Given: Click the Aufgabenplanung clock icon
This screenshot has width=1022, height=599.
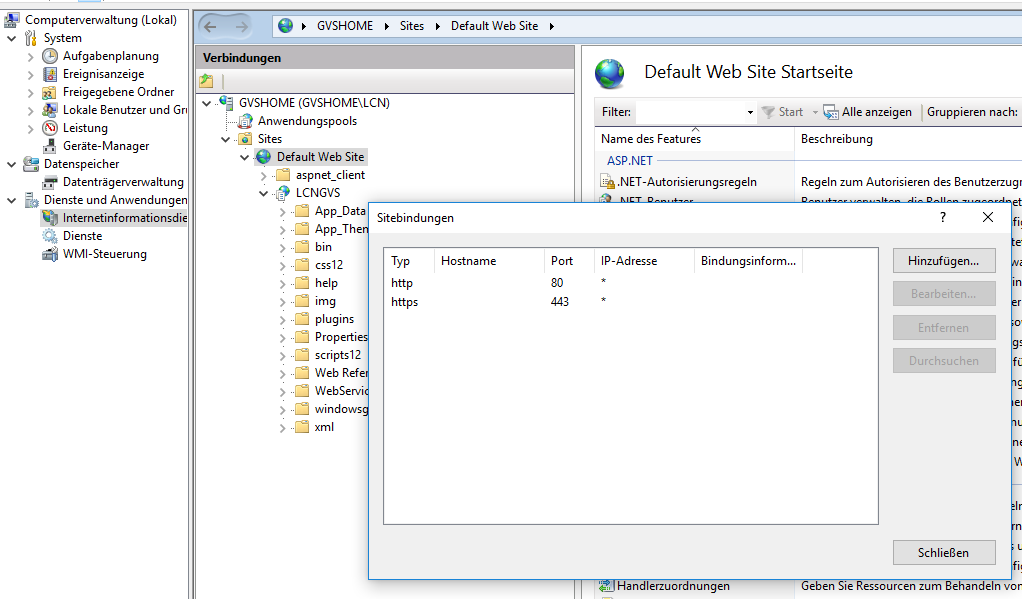Looking at the screenshot, I should point(50,56).
